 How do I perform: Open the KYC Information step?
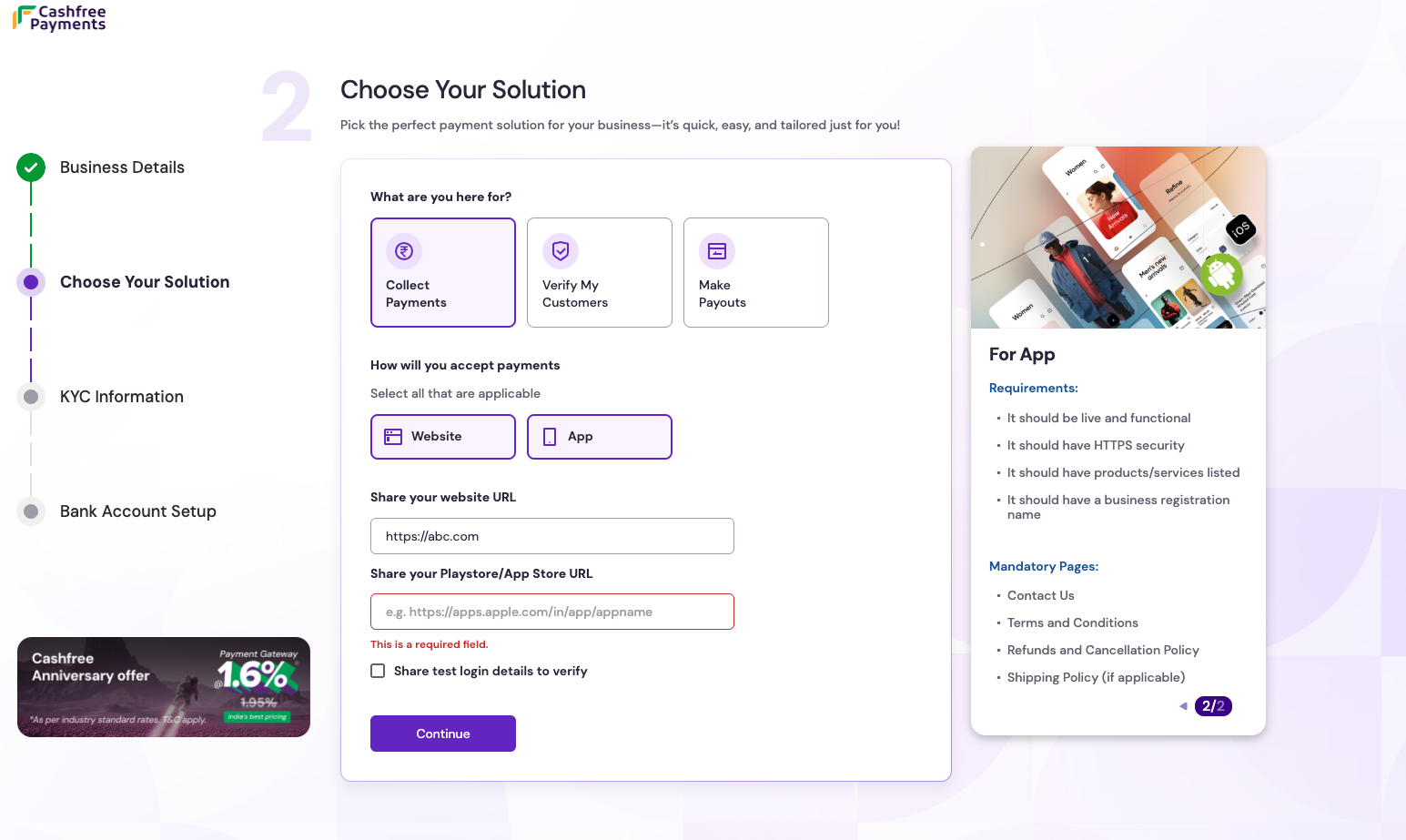click(121, 397)
